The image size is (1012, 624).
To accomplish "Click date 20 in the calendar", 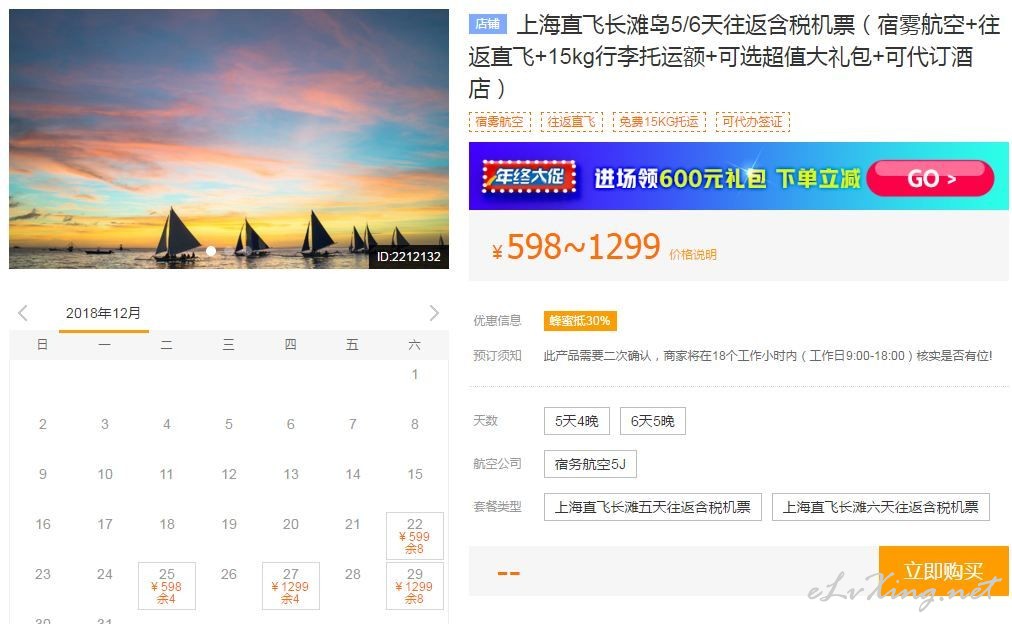I will [x=290, y=524].
